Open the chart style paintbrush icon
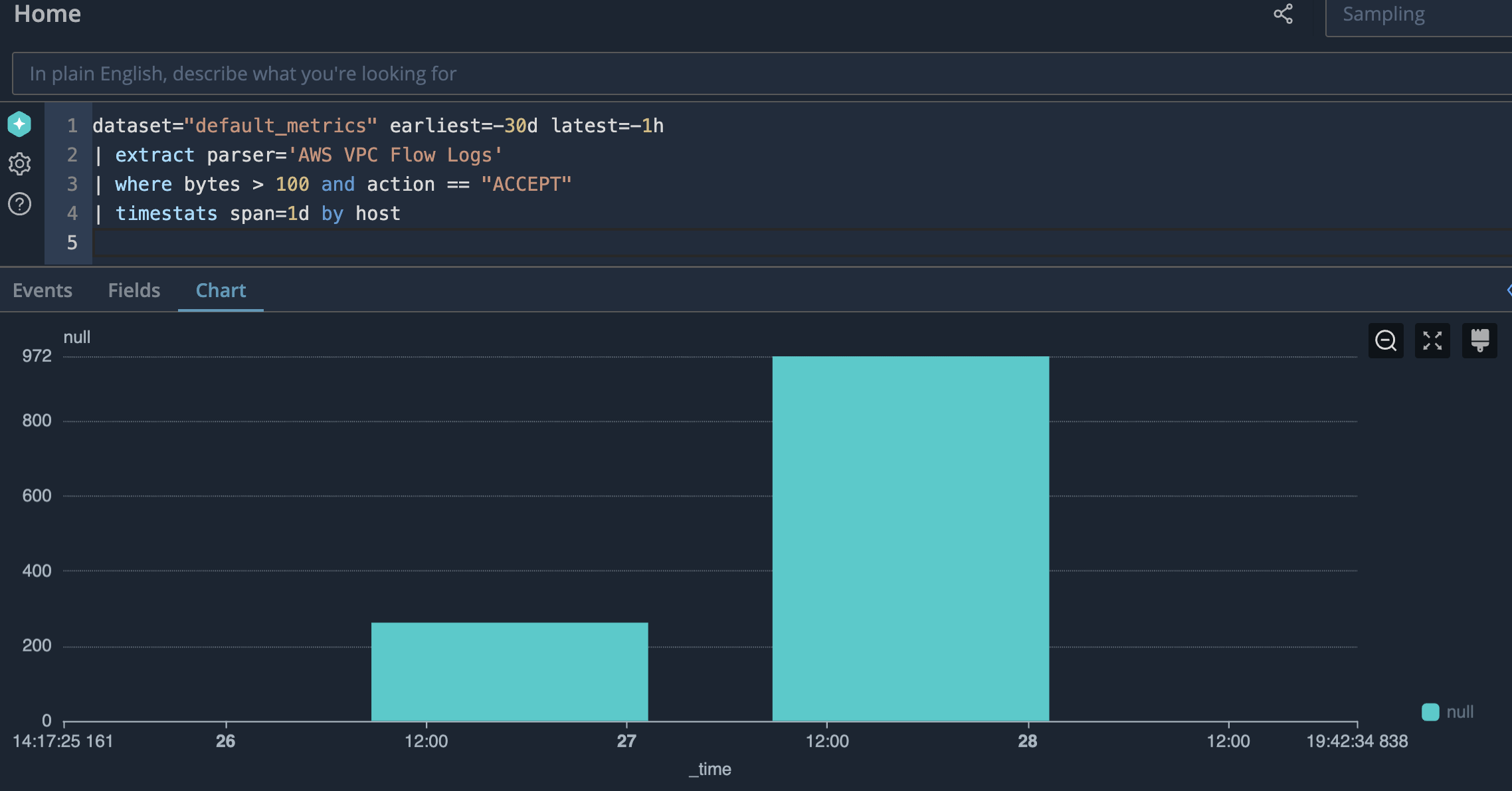 [x=1479, y=341]
